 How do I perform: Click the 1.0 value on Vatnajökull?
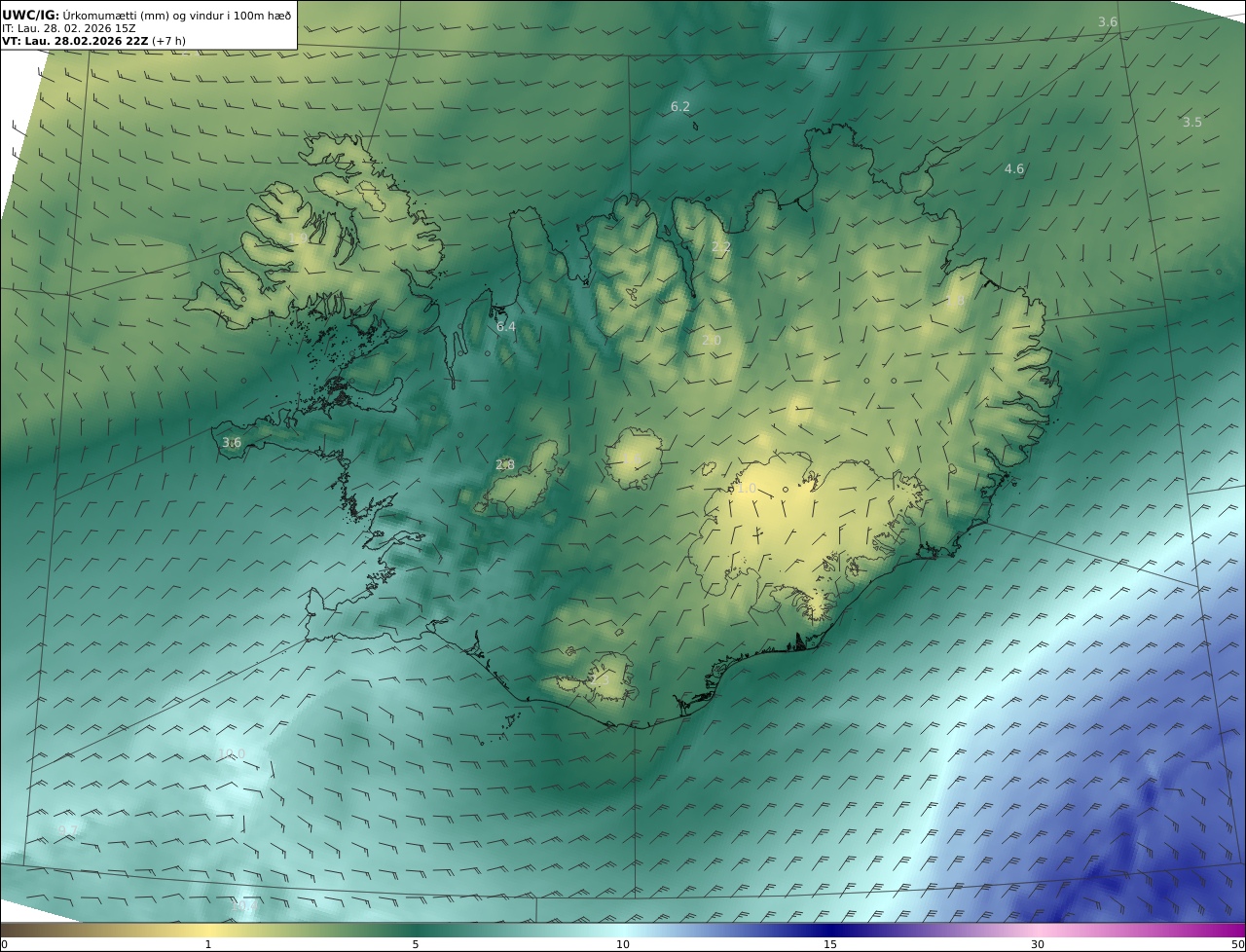747,488
